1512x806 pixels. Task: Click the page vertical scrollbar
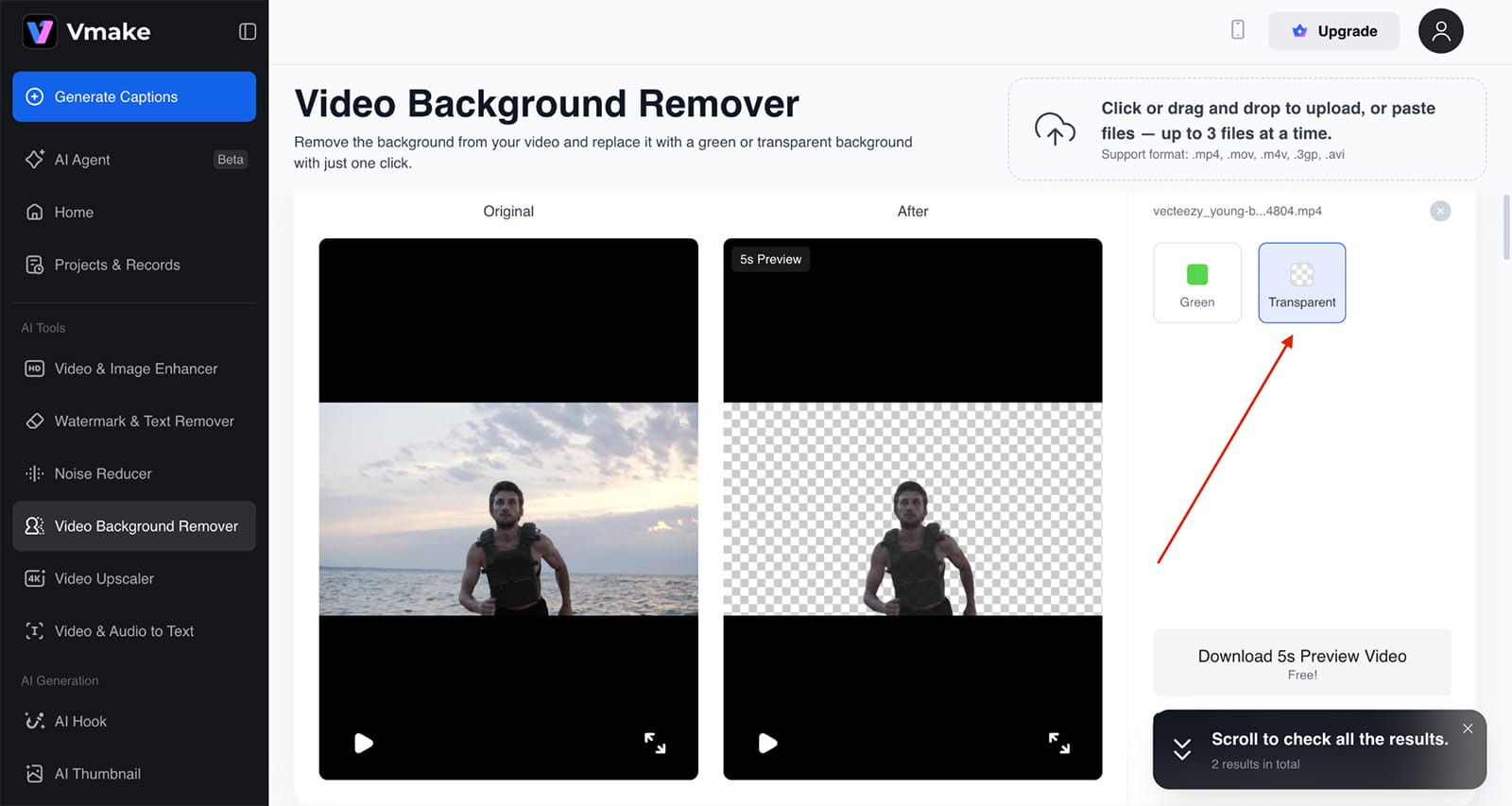point(1506,227)
